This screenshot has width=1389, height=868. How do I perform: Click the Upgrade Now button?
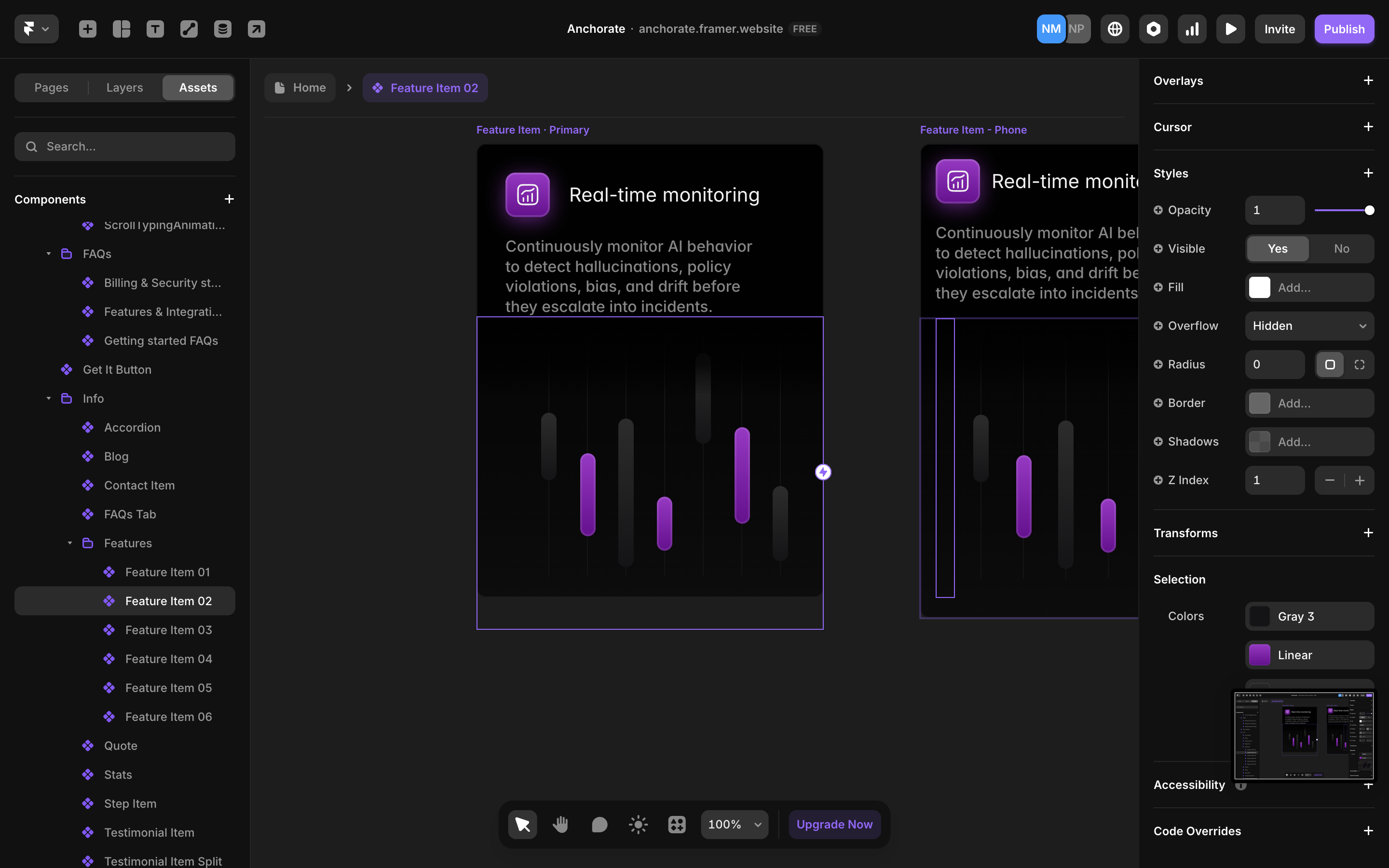pyautogui.click(x=834, y=825)
